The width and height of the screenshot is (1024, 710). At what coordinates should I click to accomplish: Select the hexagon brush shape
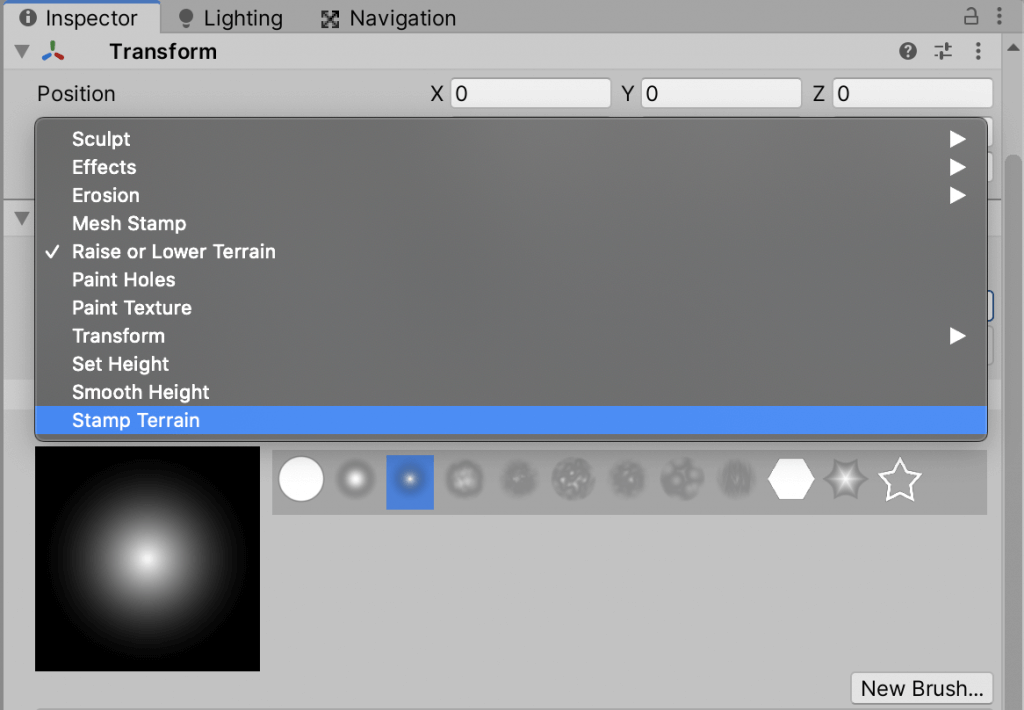click(792, 479)
